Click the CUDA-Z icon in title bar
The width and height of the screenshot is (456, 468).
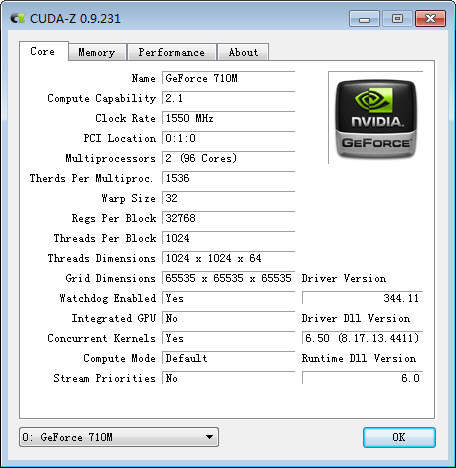click(17, 18)
